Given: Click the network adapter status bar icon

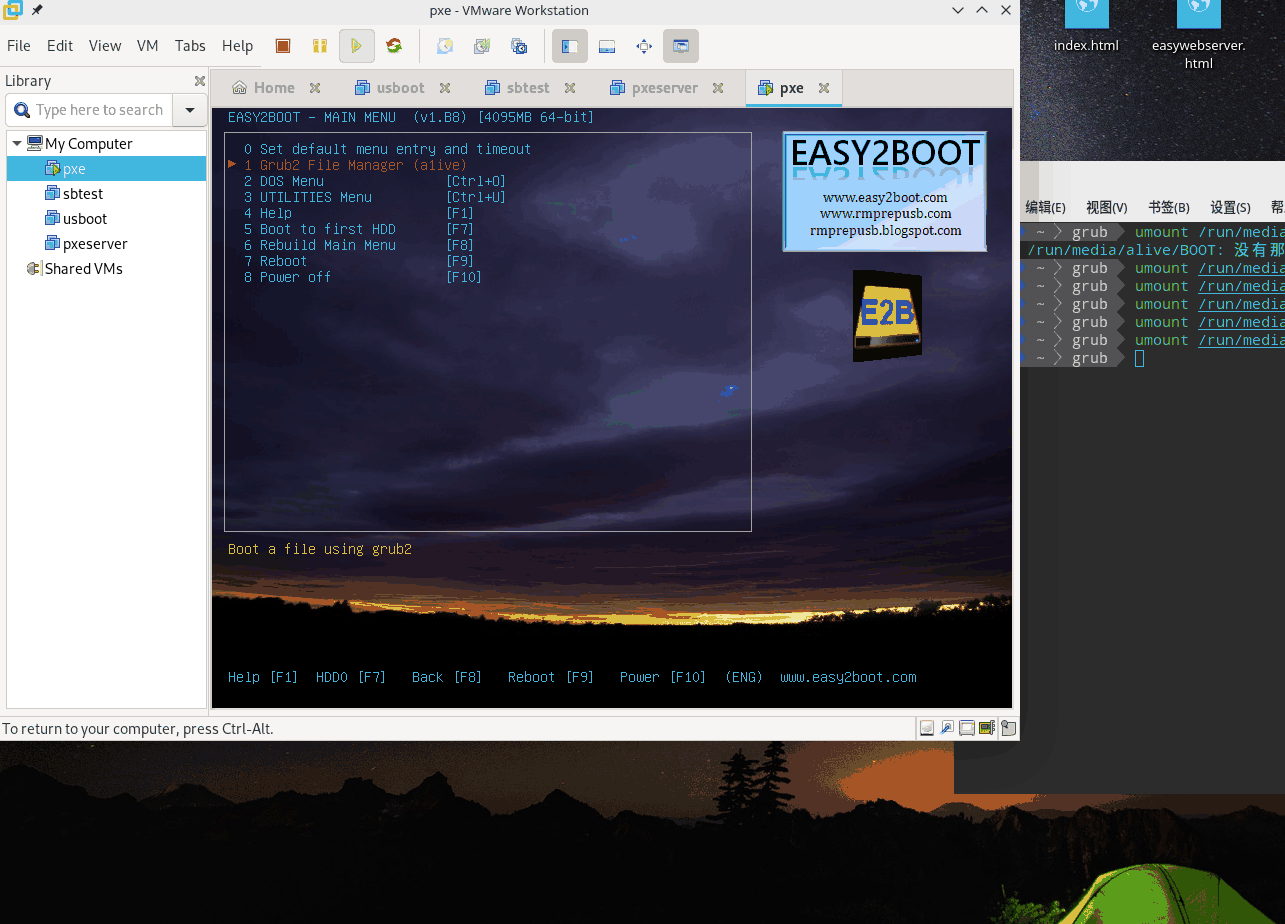Looking at the screenshot, I should click(987, 728).
